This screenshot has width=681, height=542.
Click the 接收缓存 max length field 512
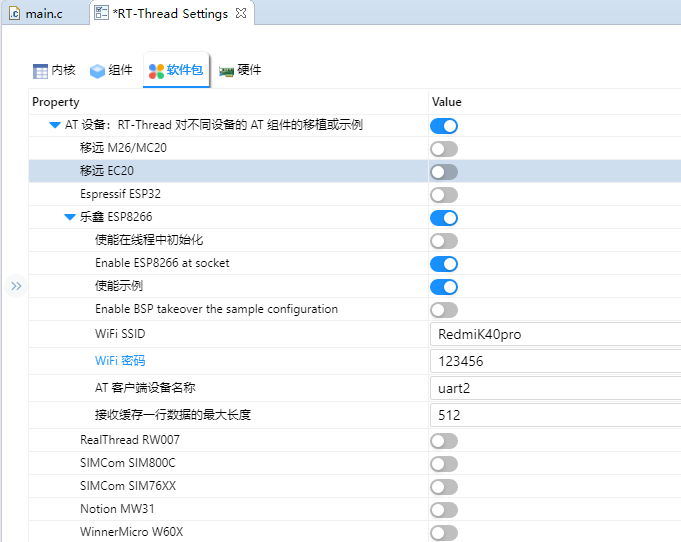click(x=555, y=415)
